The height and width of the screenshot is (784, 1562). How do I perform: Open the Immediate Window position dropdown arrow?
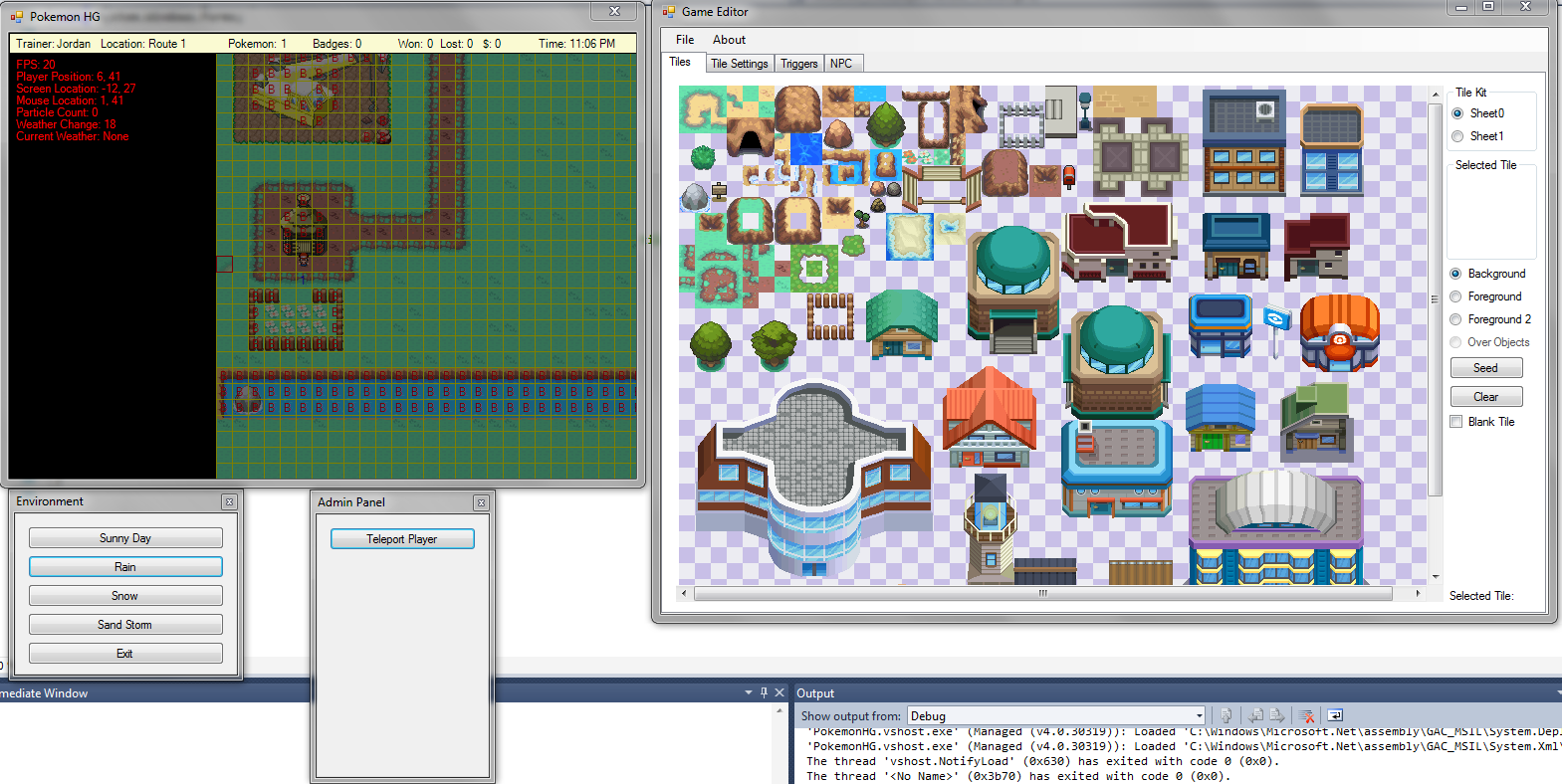coord(749,692)
